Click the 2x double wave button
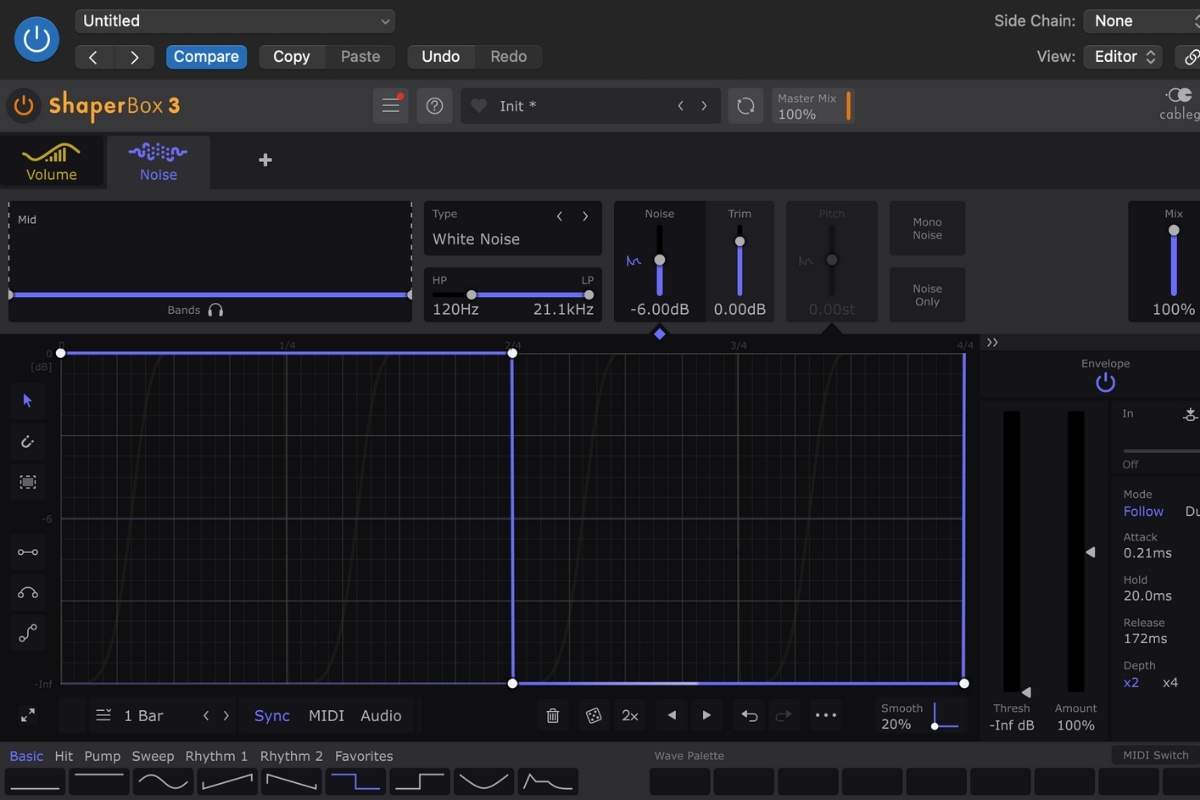 coord(630,716)
